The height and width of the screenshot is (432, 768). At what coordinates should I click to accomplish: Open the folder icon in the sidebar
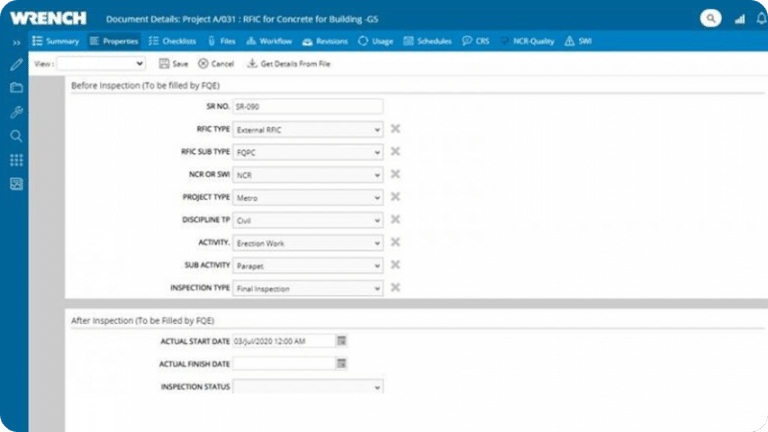16,88
